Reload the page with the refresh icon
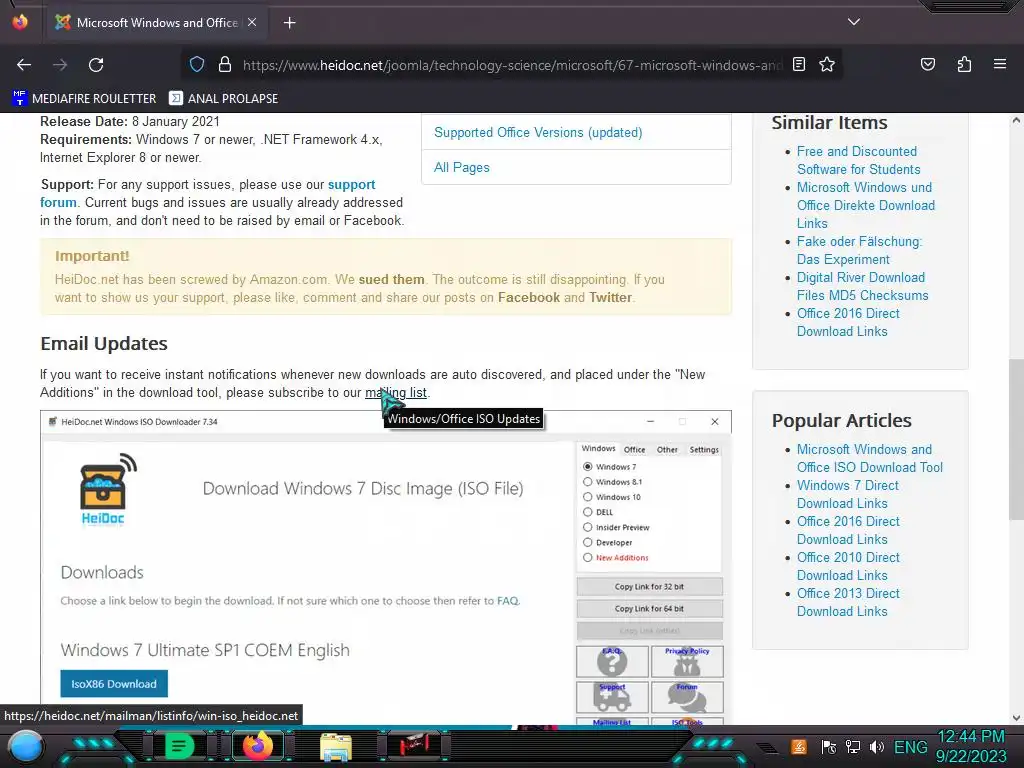The image size is (1024, 768). coord(96,65)
